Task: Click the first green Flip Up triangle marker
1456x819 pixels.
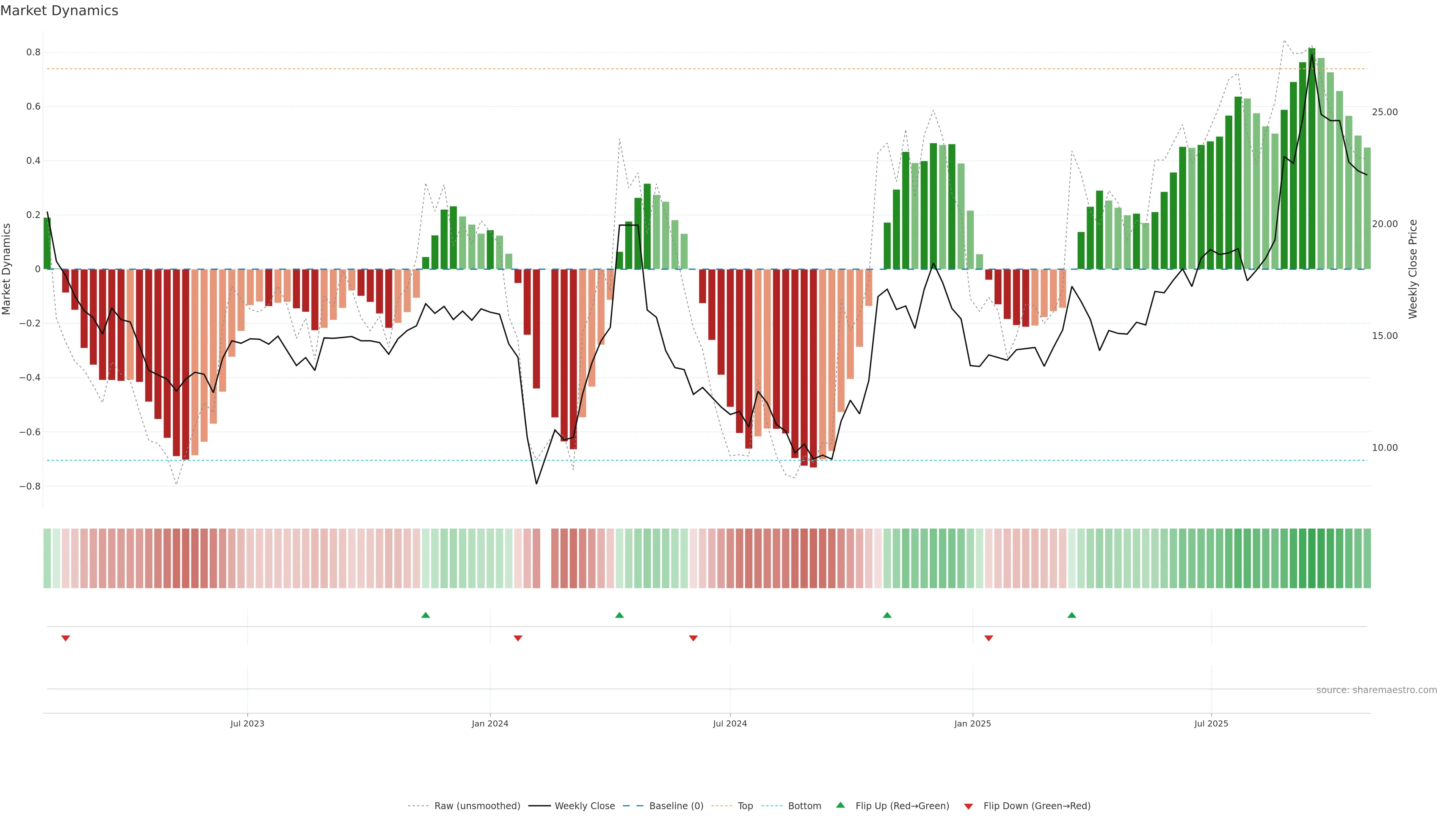Action: 425,615
